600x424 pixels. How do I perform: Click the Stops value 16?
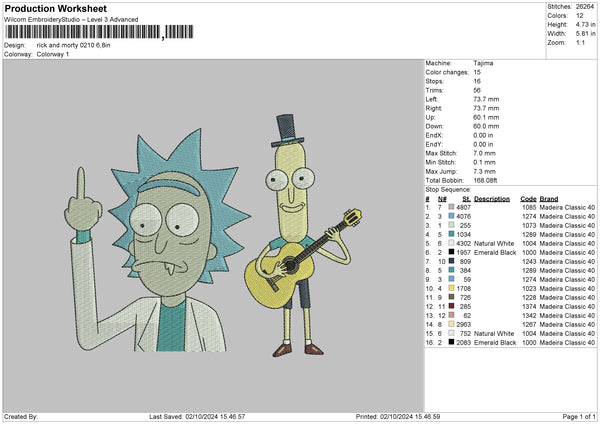(477, 81)
